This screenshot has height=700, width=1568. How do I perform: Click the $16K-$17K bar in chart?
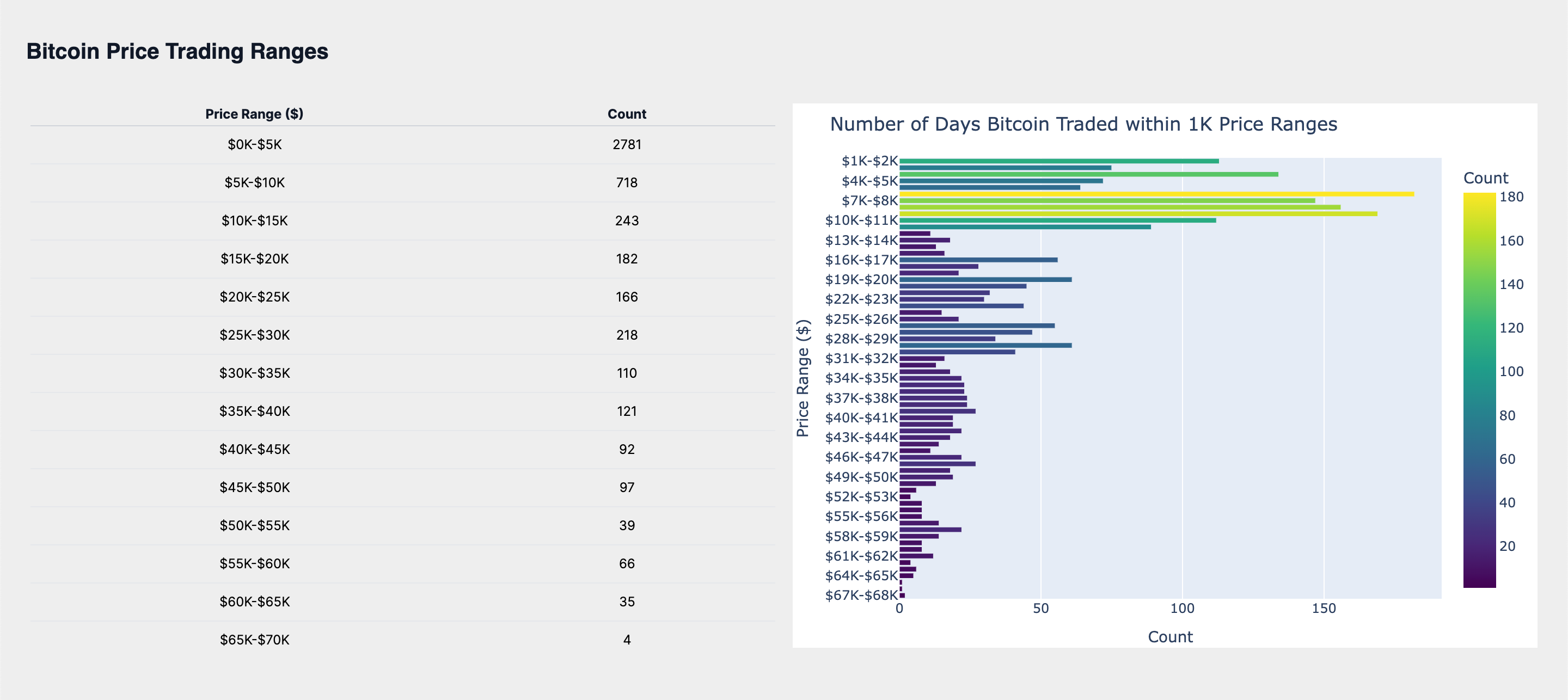pos(978,260)
